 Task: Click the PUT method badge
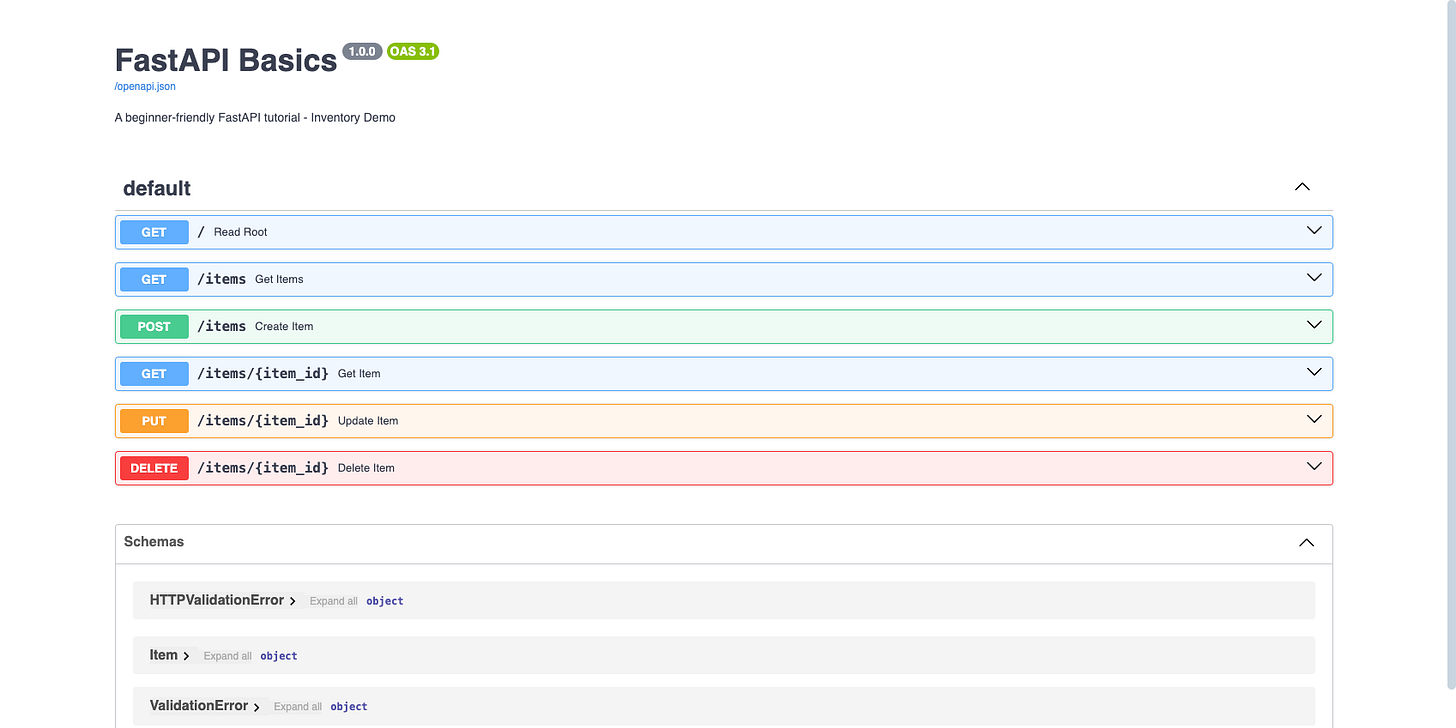[154, 421]
